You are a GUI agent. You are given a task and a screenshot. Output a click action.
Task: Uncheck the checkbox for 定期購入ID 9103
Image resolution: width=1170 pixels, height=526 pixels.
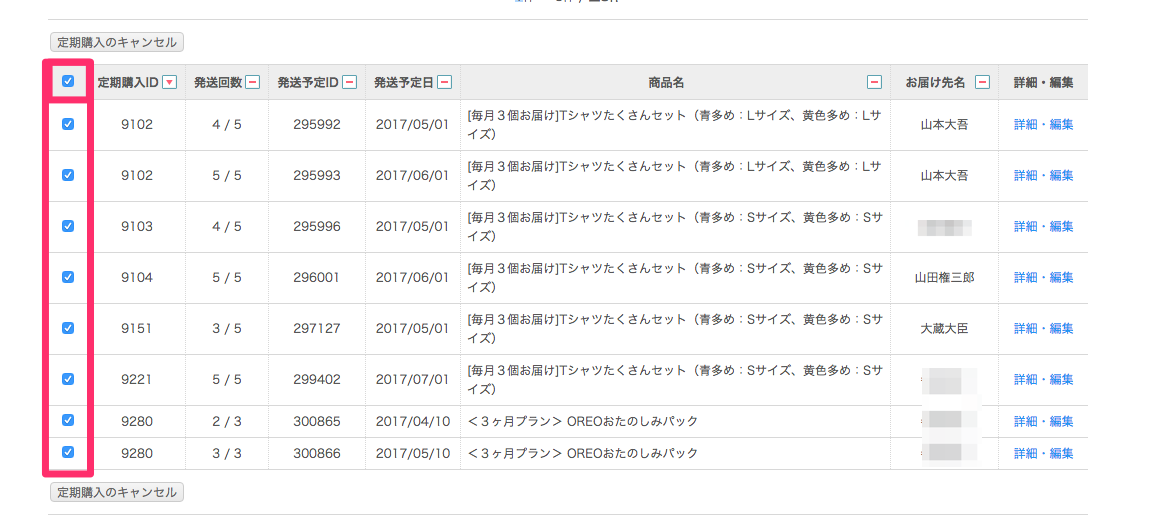click(68, 225)
